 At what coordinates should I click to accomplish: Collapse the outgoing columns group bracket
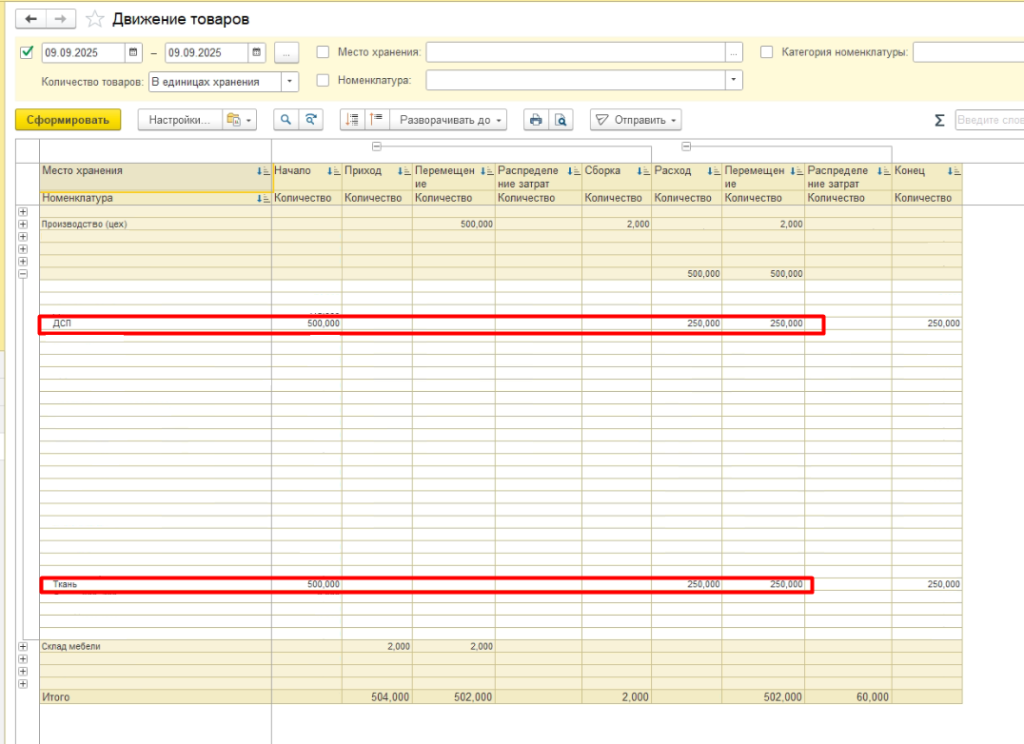[x=686, y=146]
